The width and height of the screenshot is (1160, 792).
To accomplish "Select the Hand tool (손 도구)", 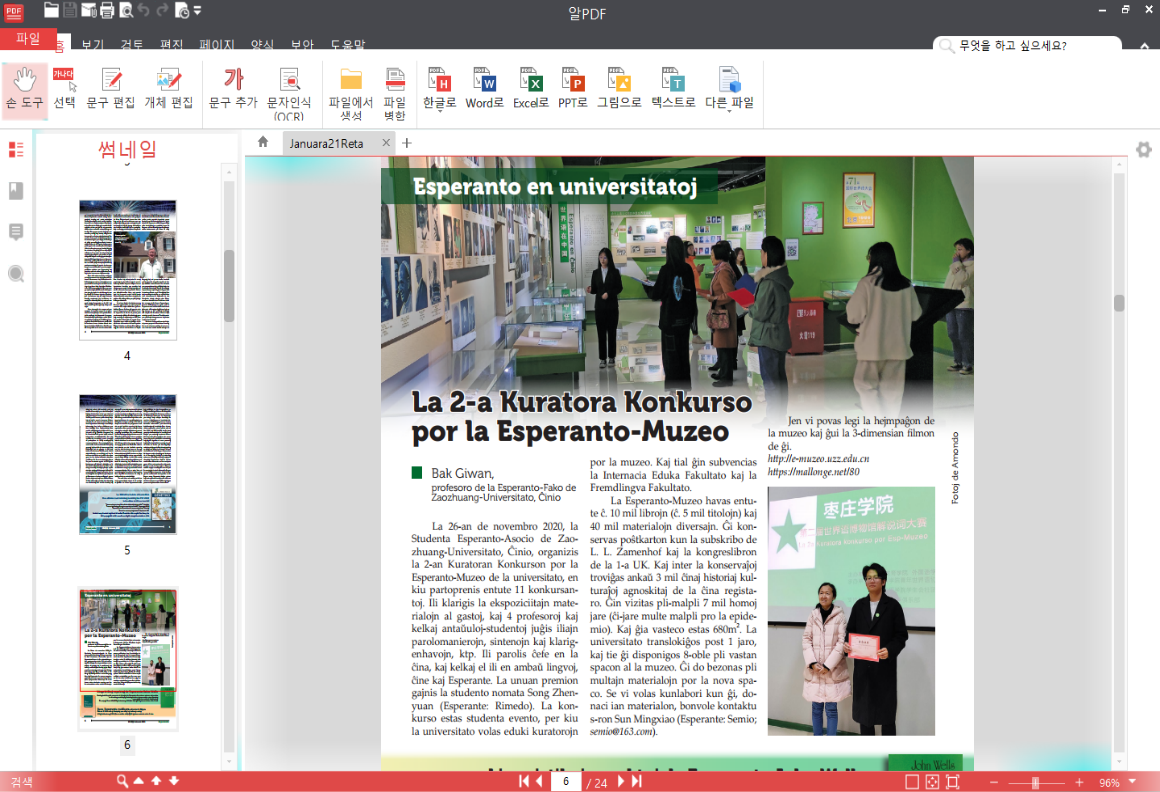I will (24, 88).
